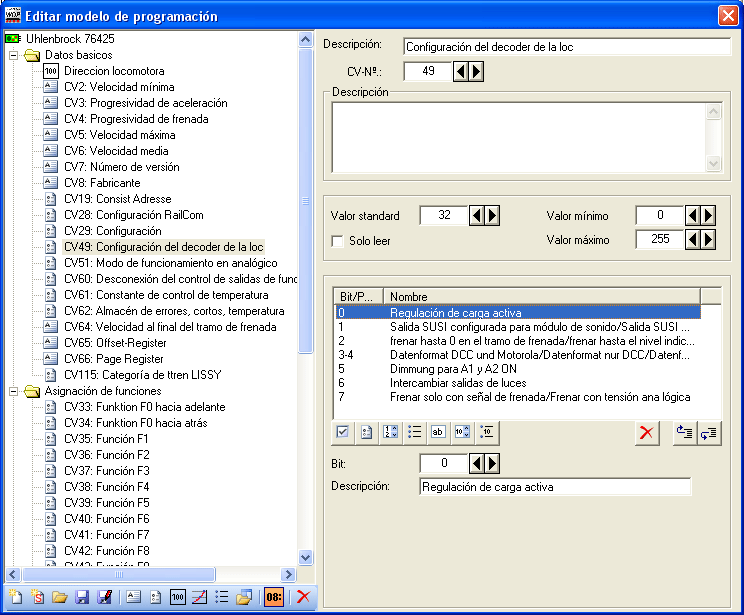Decrease the CV-Nº value
Image resolution: width=744 pixels, height=615 pixels.
[460, 71]
